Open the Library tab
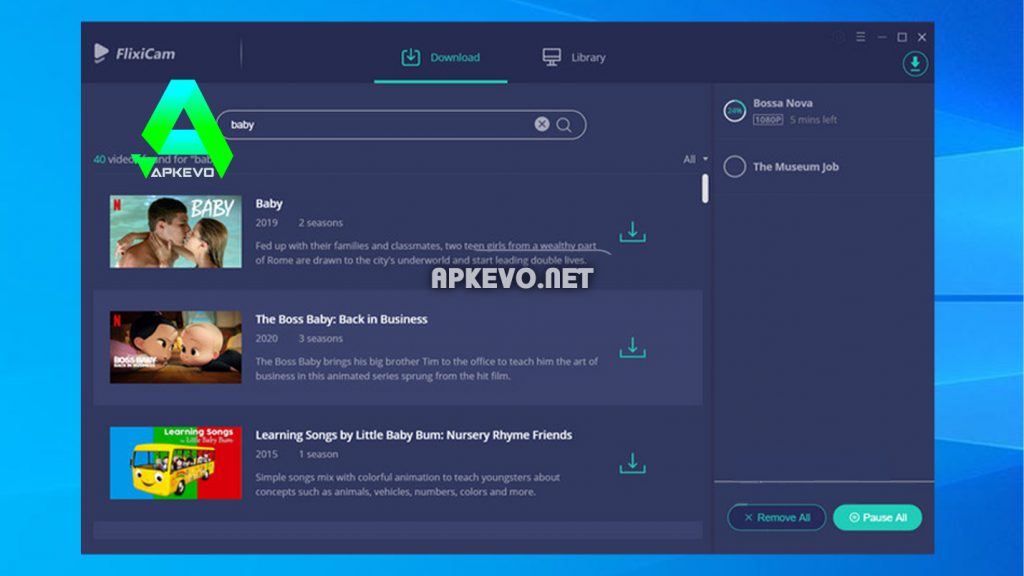Screen dimensions: 1024x576 tap(574, 57)
